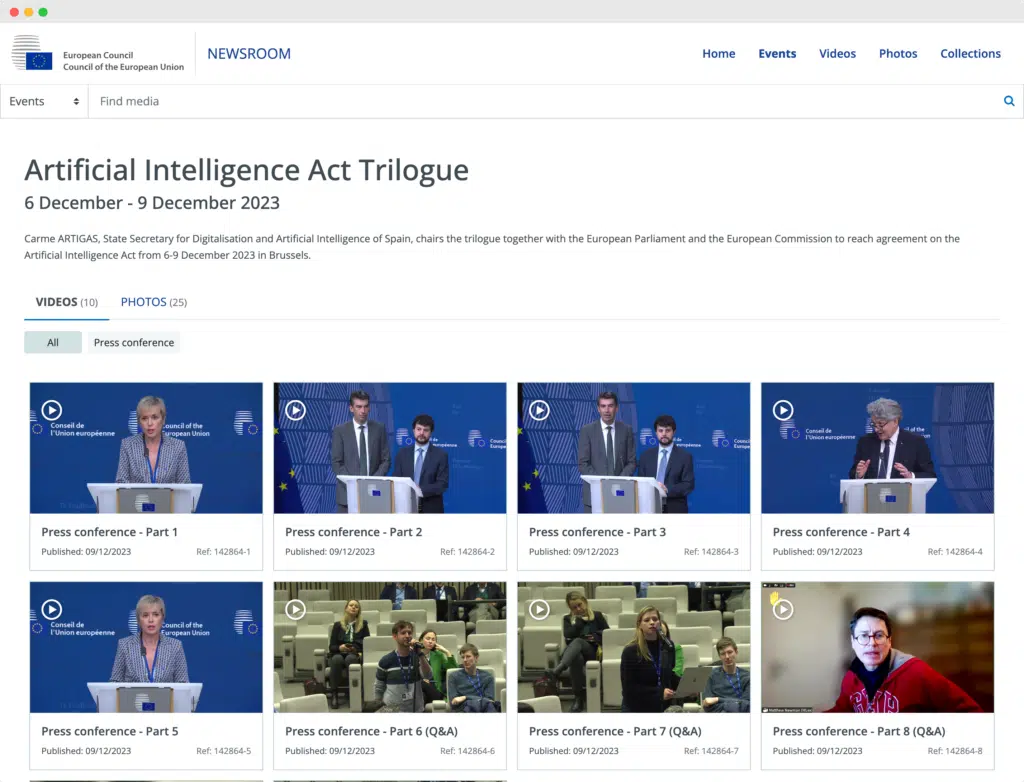Screen dimensions: 1024x782
Task: Open Press conference - Part 2 title
Action: click(353, 532)
